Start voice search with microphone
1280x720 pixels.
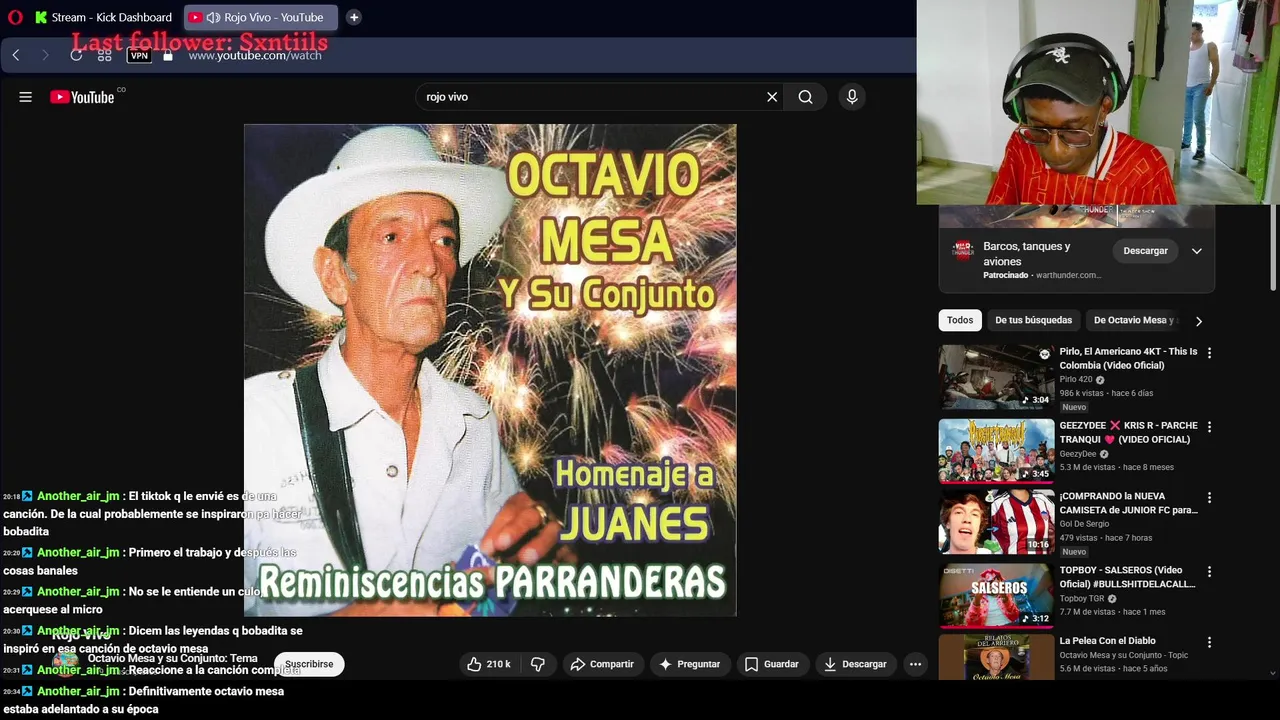pos(852,97)
